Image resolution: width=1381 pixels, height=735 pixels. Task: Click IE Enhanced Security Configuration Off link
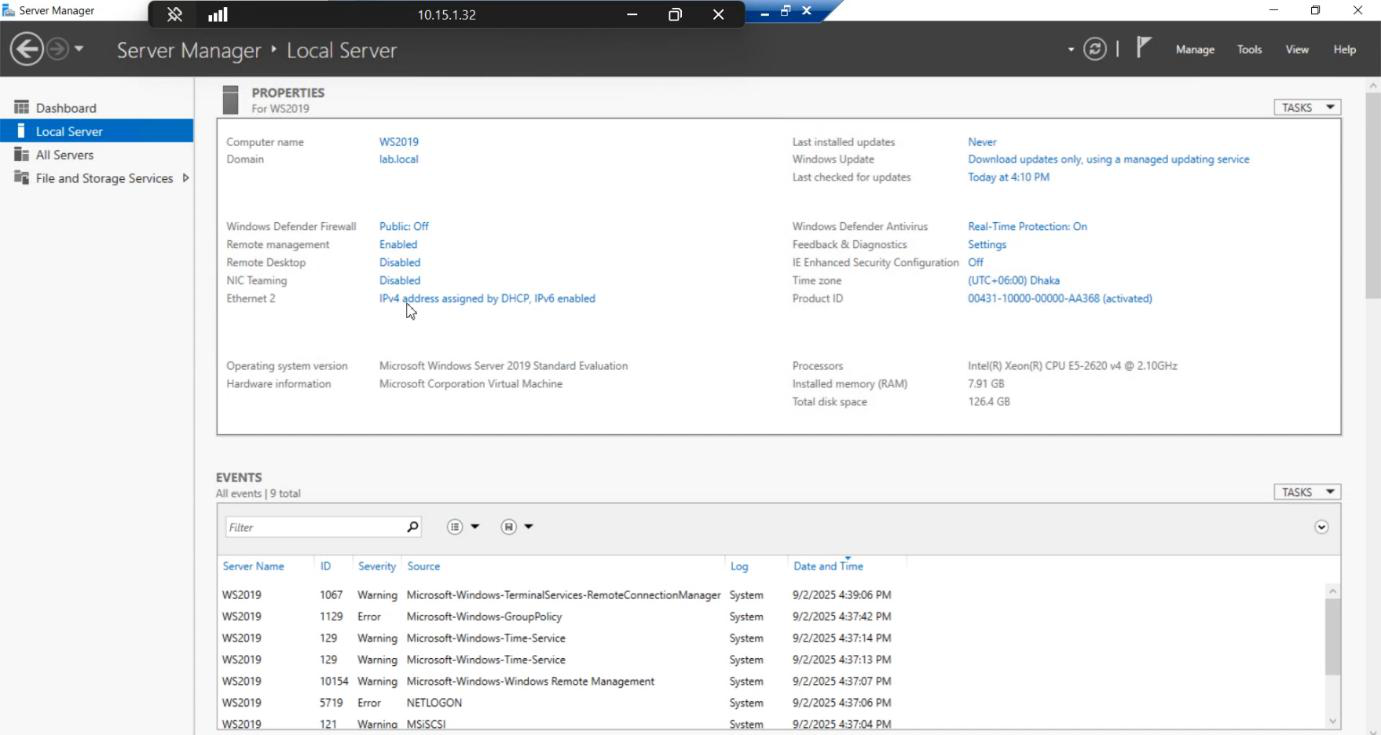tap(975, 262)
